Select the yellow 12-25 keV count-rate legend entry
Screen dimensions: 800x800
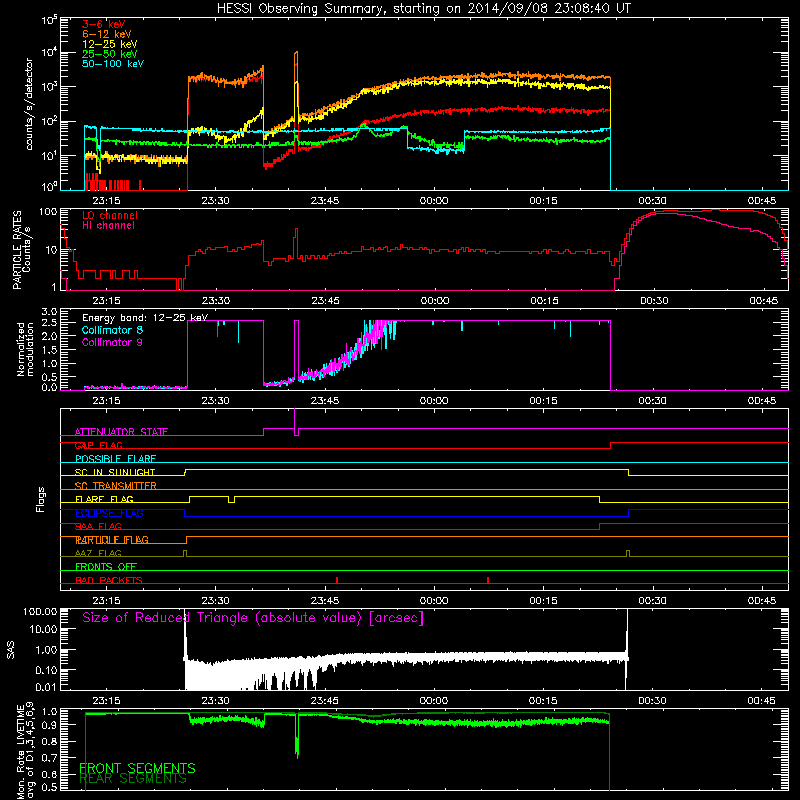point(110,44)
